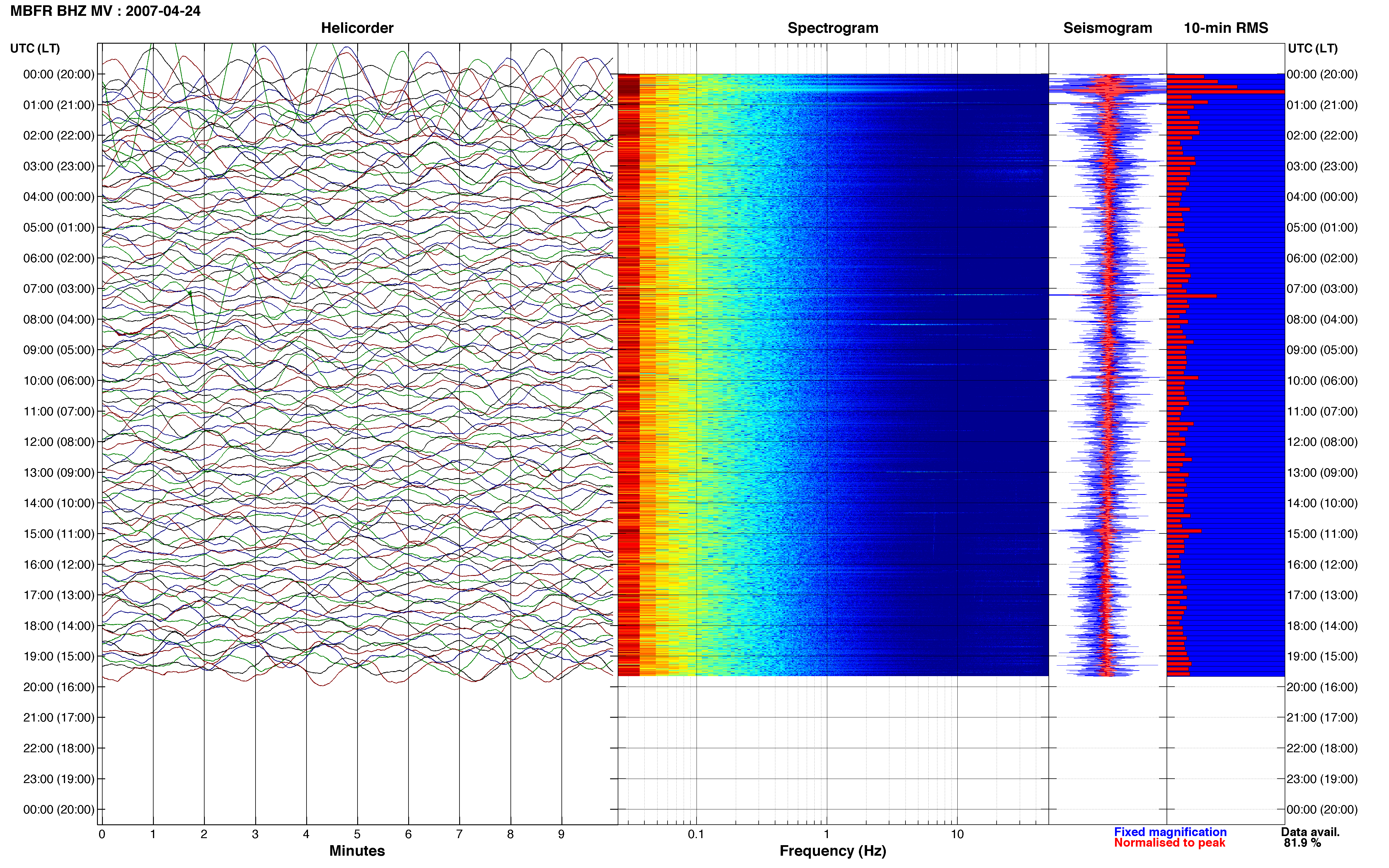Image resolution: width=1389 pixels, height=868 pixels.
Task: Click the '81.9 %' availability value
Action: [1302, 843]
